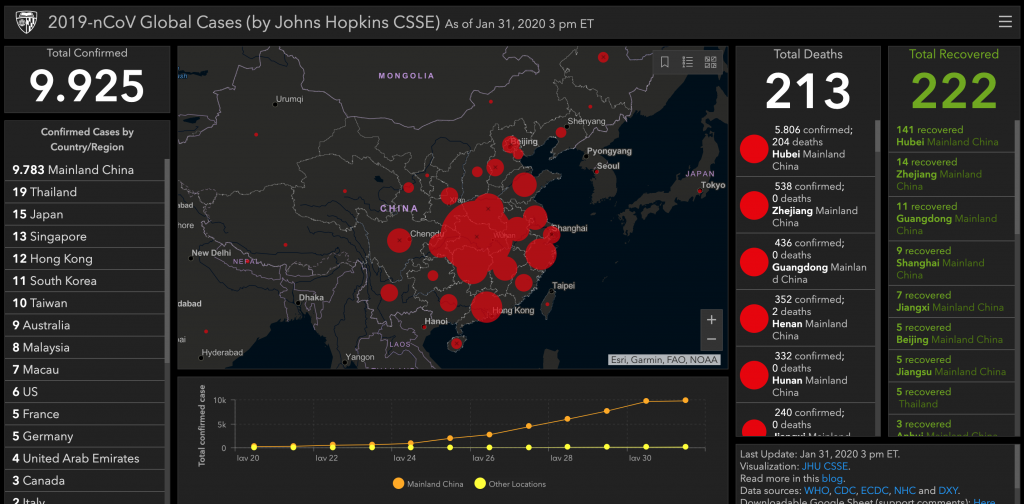This screenshot has height=504, width=1024.
Task: Open map bookmarks
Action: (x=665, y=62)
